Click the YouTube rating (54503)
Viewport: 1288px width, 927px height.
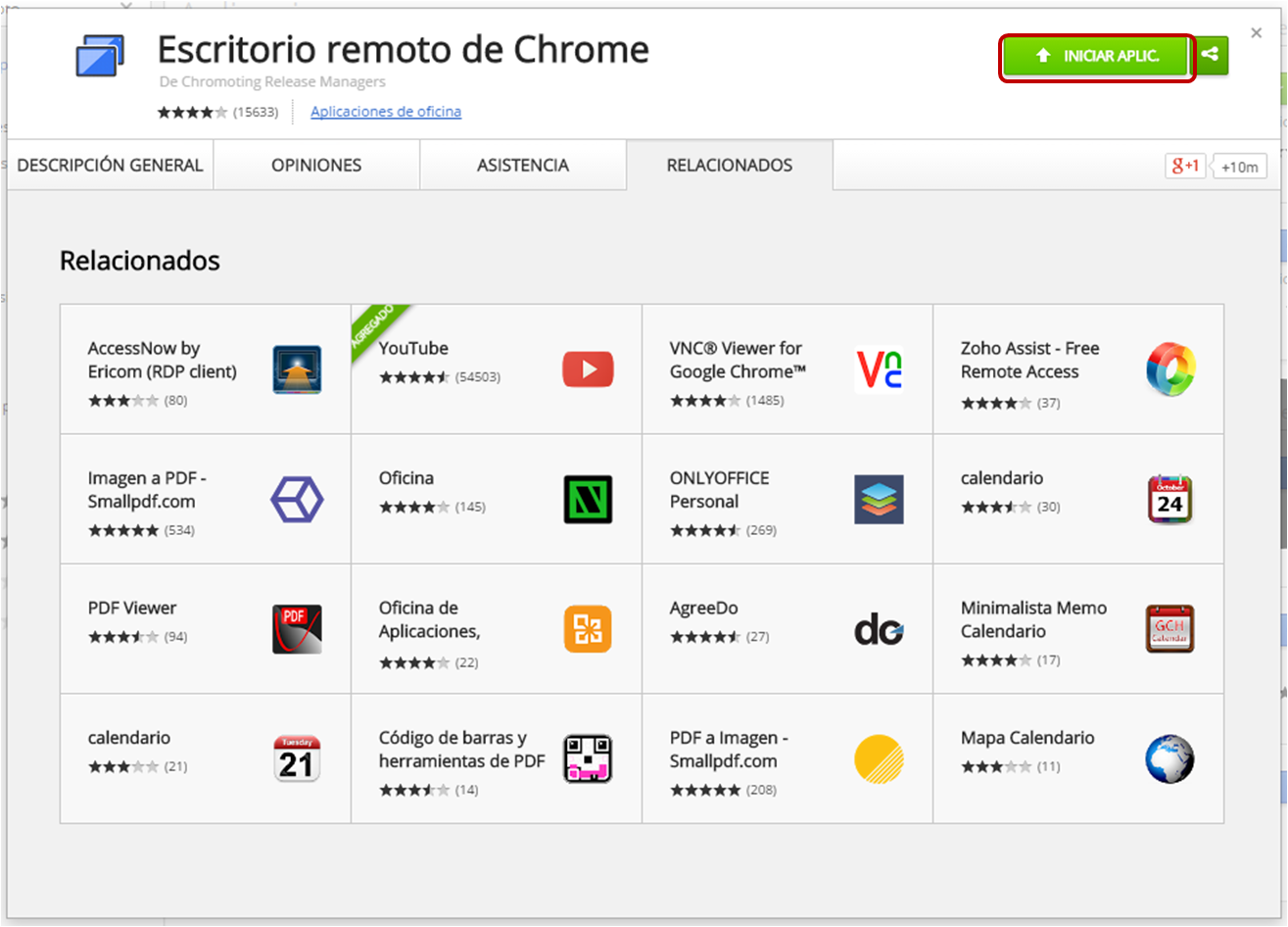(440, 377)
